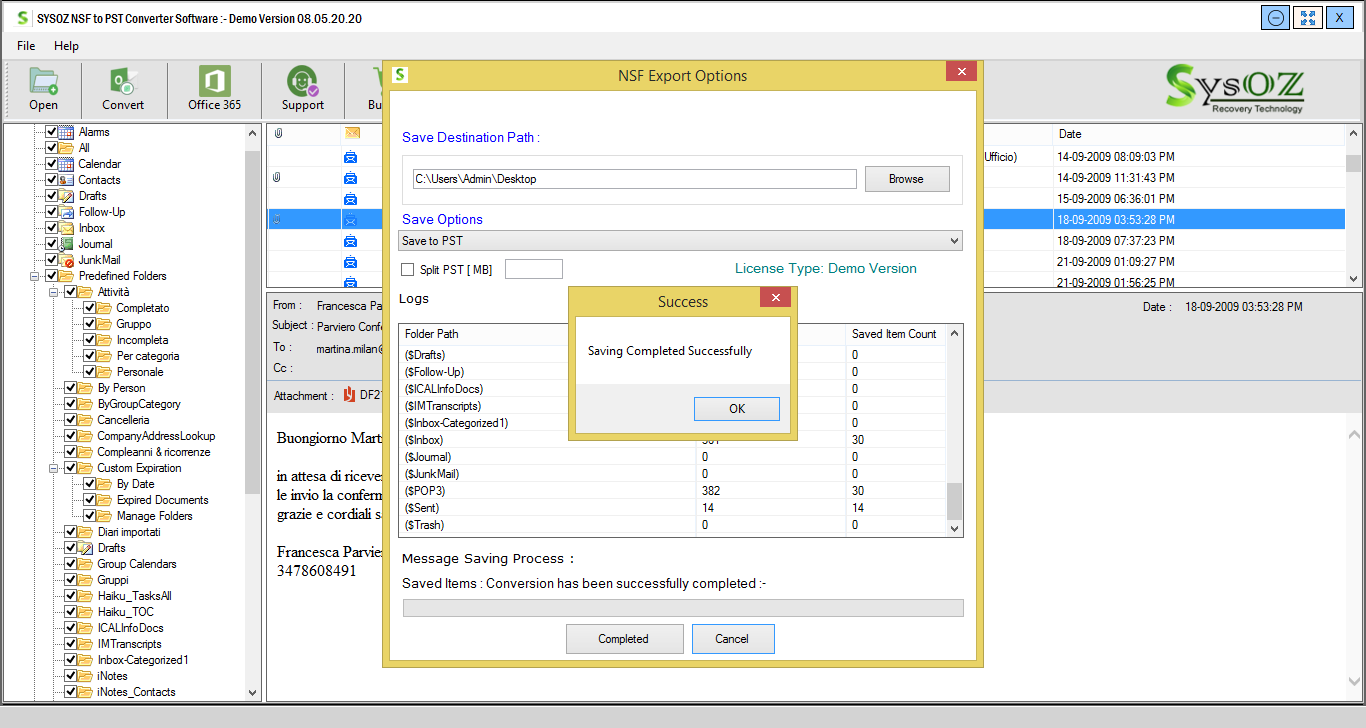Screen dimensions: 1366x728
Task: Click the NSF Export Options dialog logo icon
Action: 400,75
